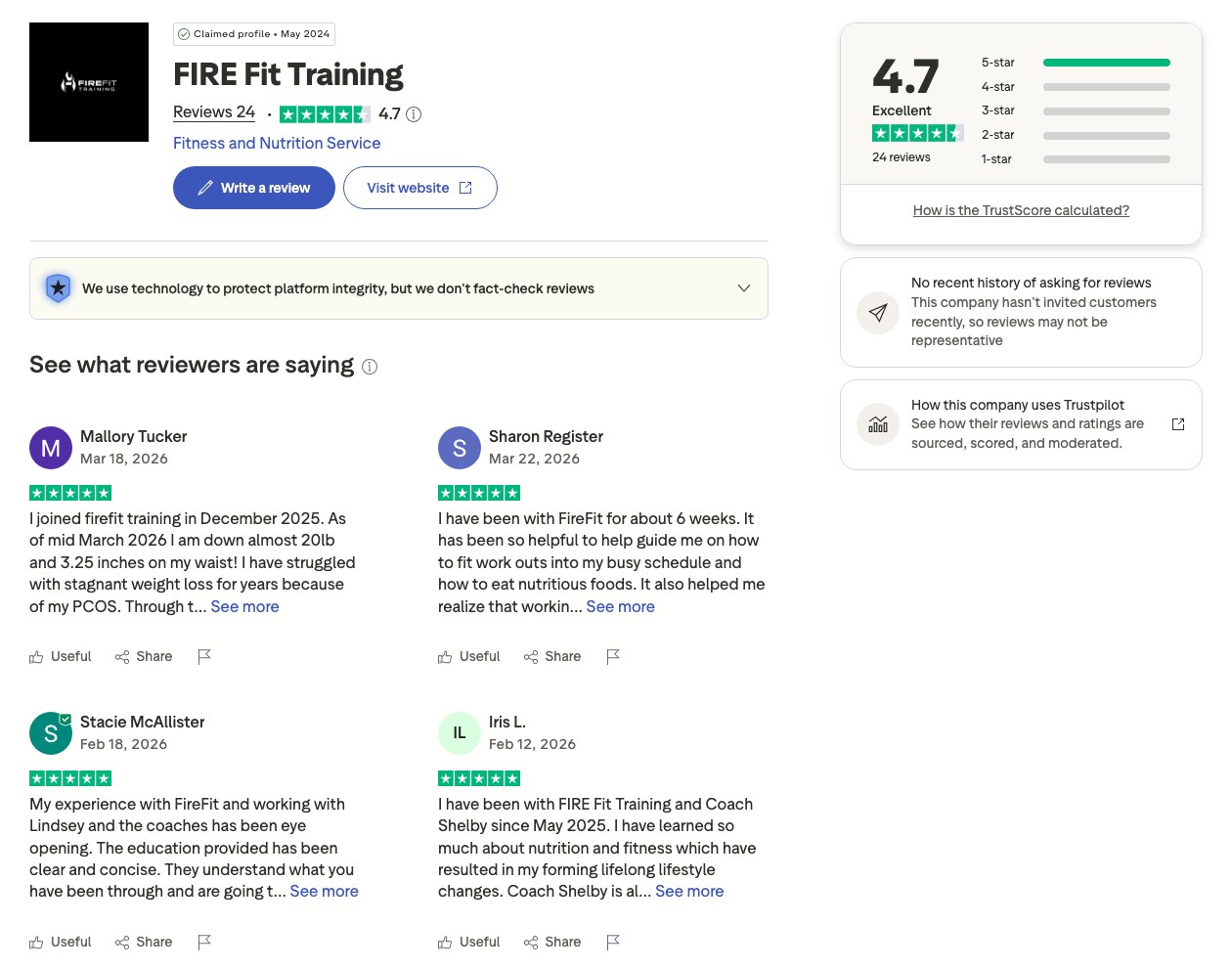Click Iris L. reviewer name
The height and width of the screenshot is (968, 1232).
click(x=507, y=722)
